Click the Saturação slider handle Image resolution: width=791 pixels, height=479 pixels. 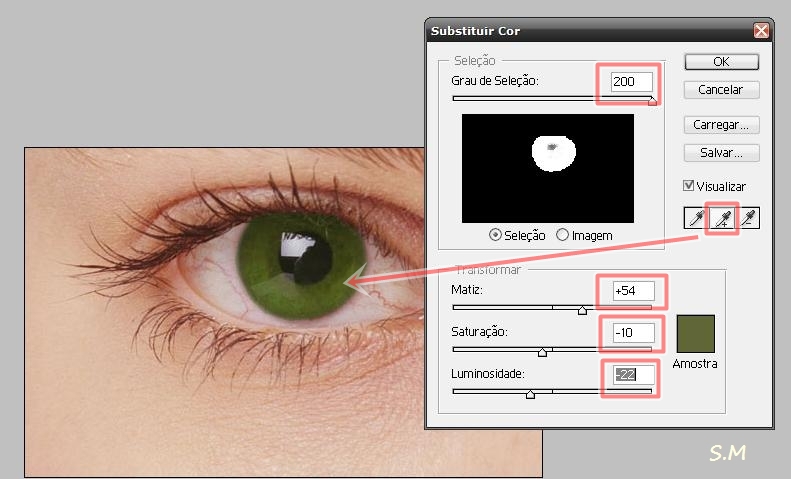tap(543, 352)
